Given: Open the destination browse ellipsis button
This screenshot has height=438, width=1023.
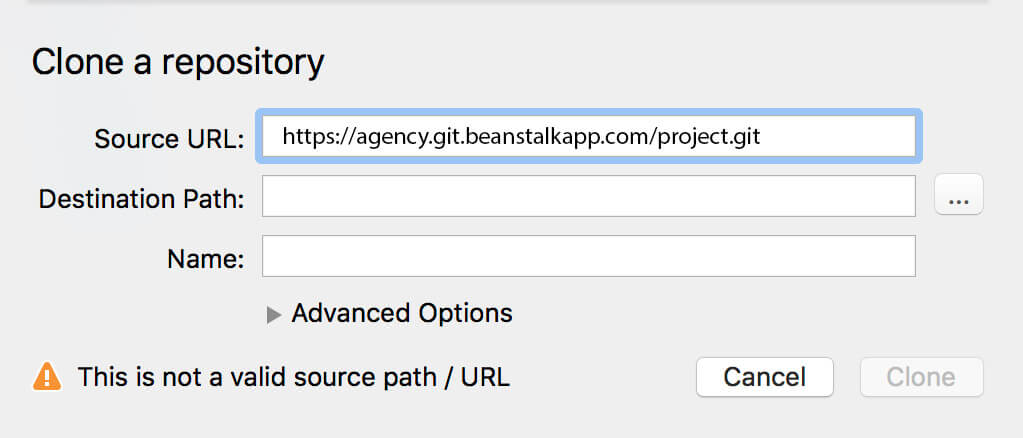Looking at the screenshot, I should coord(958,195).
